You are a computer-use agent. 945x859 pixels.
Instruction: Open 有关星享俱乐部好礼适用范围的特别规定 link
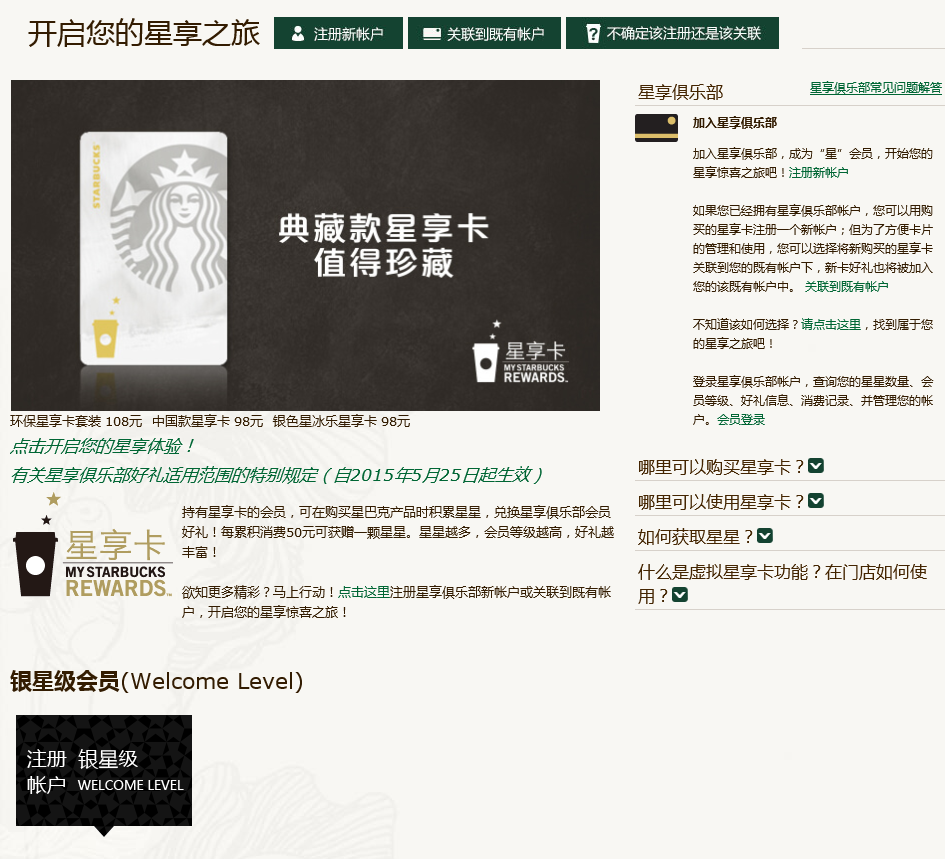click(277, 475)
